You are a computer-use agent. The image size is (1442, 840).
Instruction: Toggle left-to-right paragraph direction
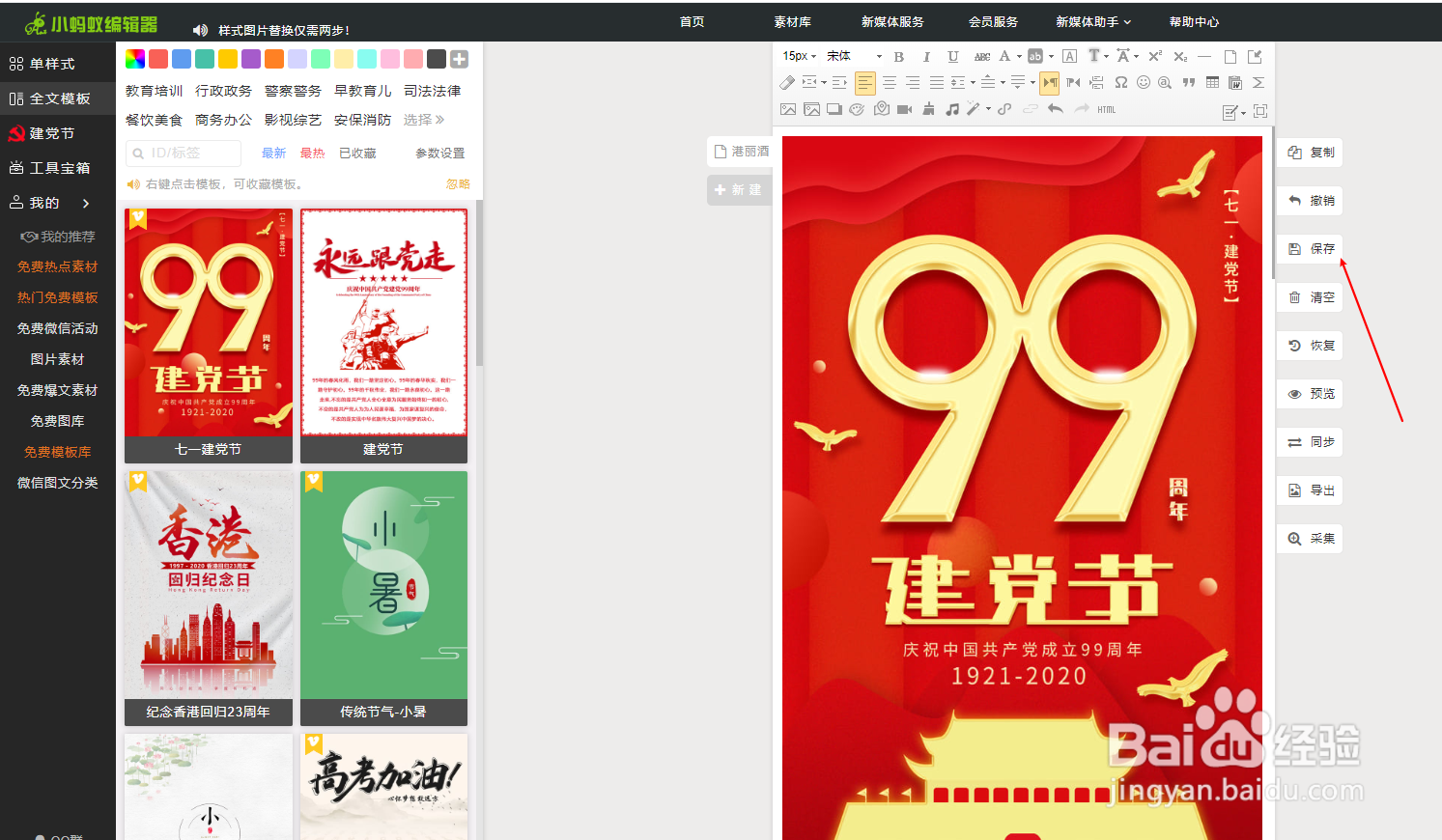coord(1049,83)
